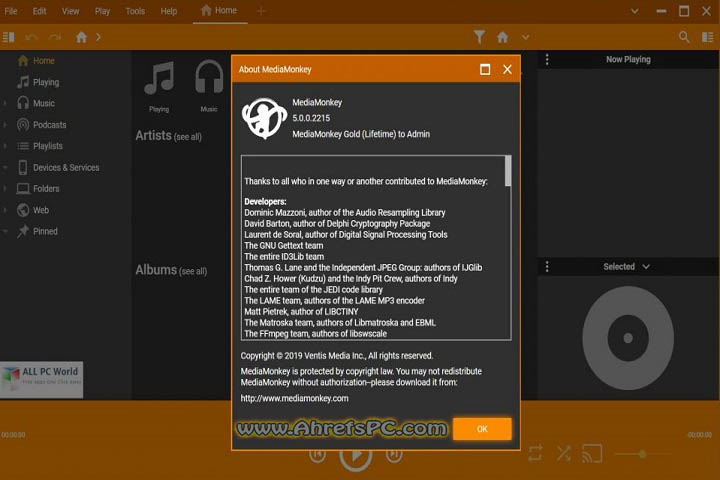This screenshot has height=480, width=720.
Task: Open the Tools menu
Action: coord(135,11)
